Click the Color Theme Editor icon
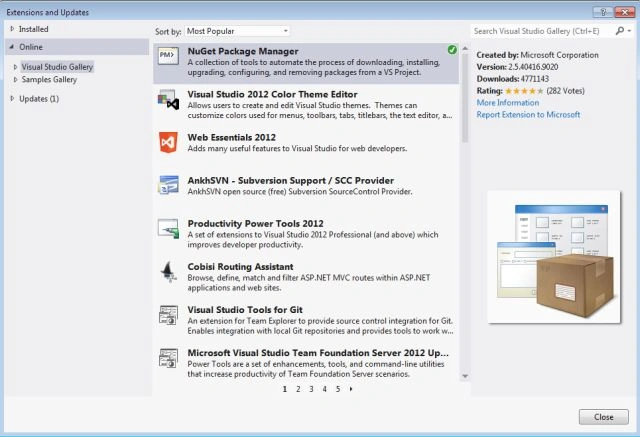The width and height of the screenshot is (640, 437). (168, 100)
